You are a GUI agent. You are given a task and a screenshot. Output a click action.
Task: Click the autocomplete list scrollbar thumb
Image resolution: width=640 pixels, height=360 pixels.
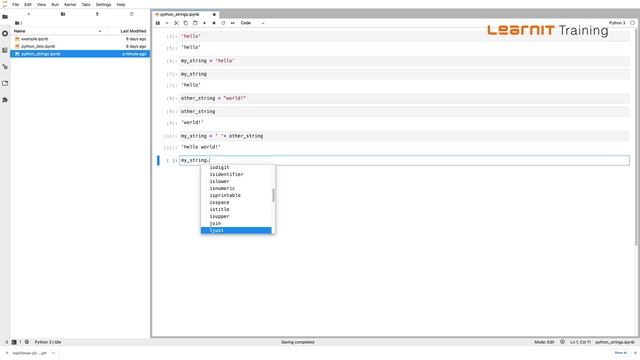pyautogui.click(x=273, y=195)
